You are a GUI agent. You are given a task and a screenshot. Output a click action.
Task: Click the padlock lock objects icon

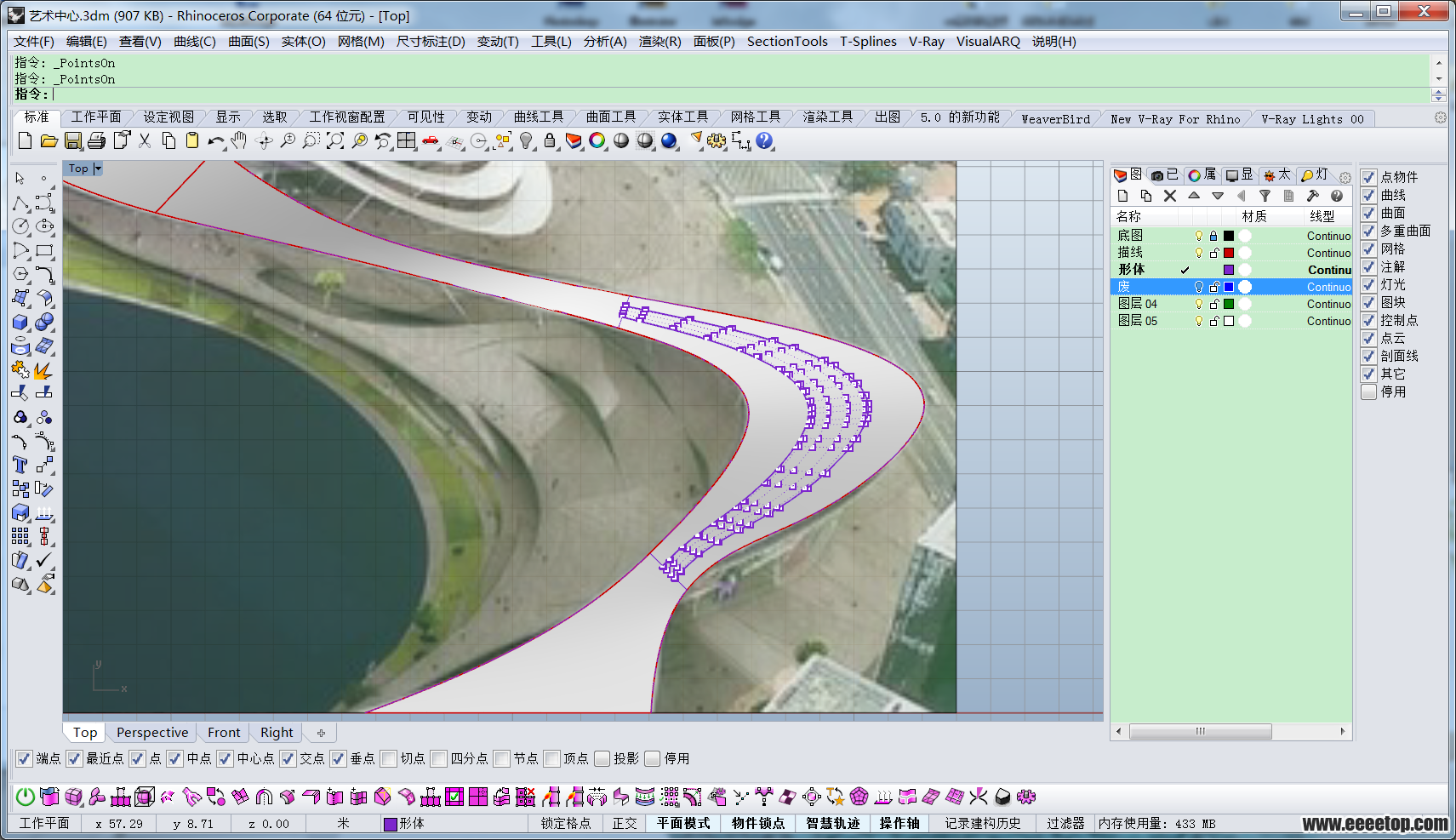pyautogui.click(x=550, y=140)
